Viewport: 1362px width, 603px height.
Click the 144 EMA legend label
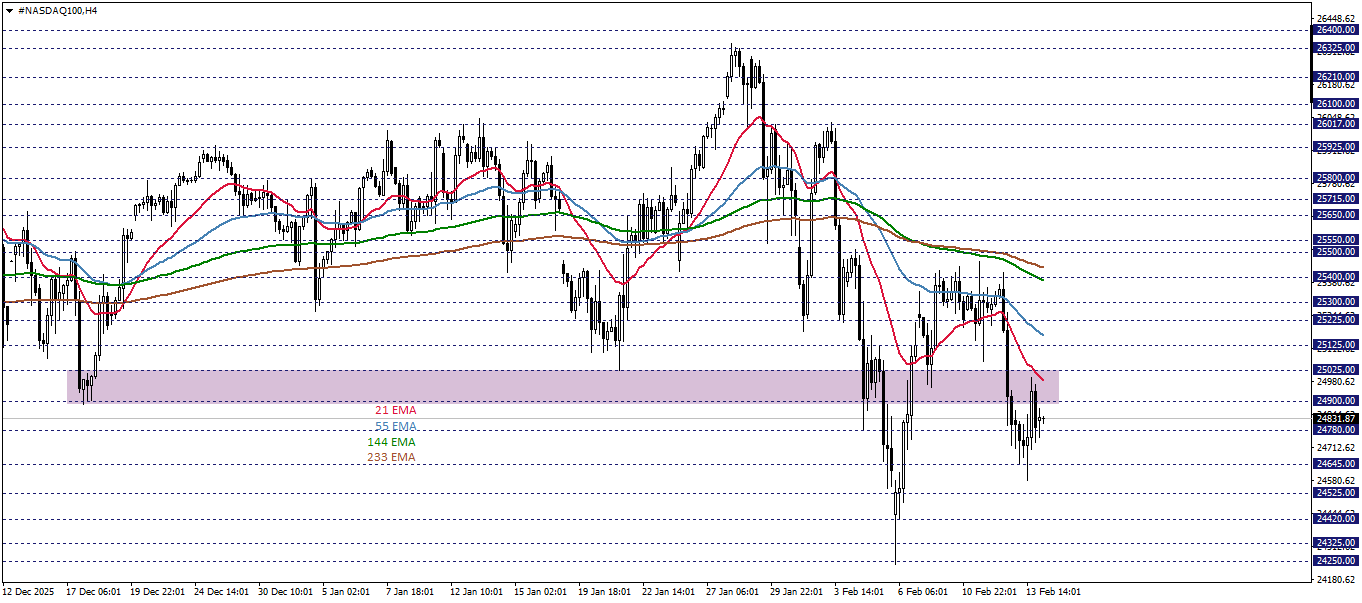tap(392, 440)
